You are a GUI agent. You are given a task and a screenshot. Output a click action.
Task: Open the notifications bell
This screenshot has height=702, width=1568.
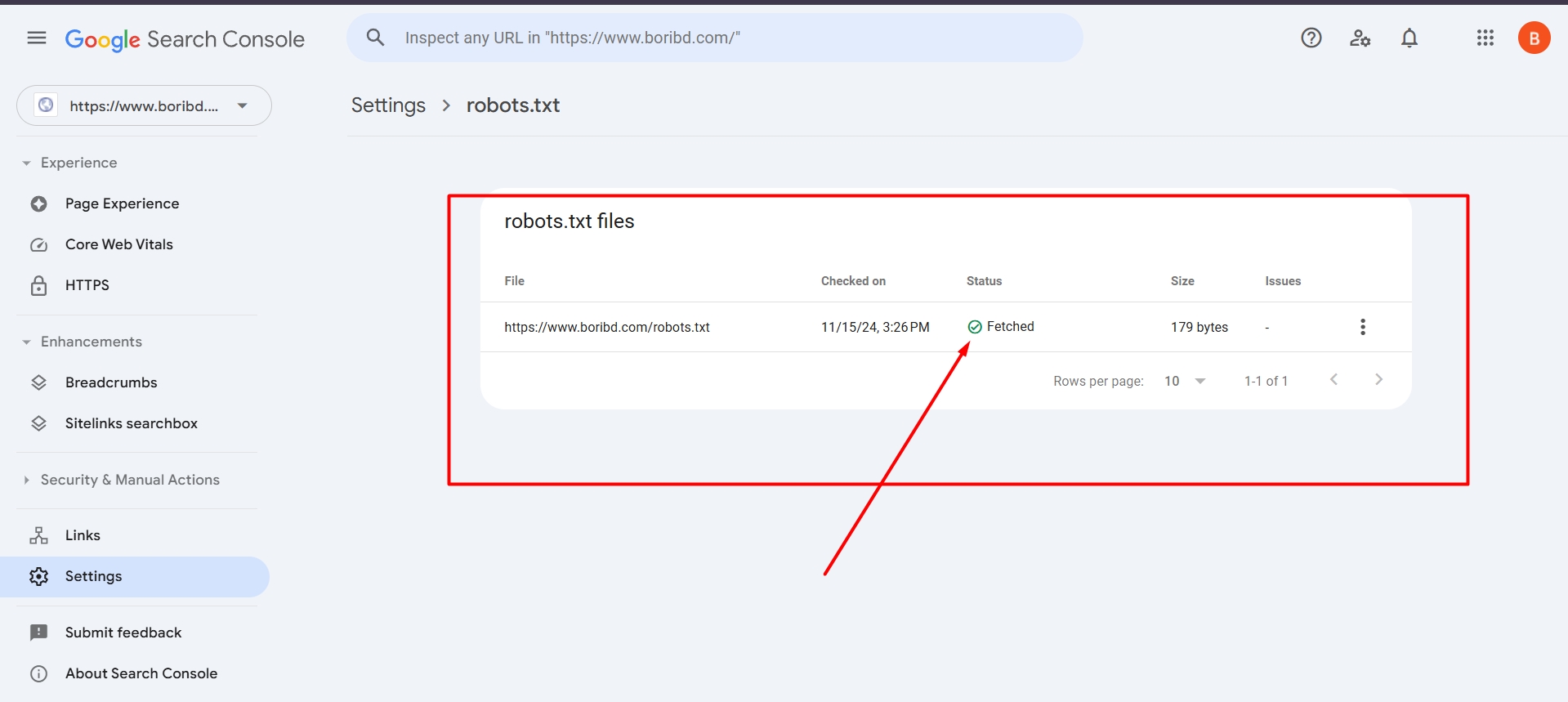[x=1409, y=38]
